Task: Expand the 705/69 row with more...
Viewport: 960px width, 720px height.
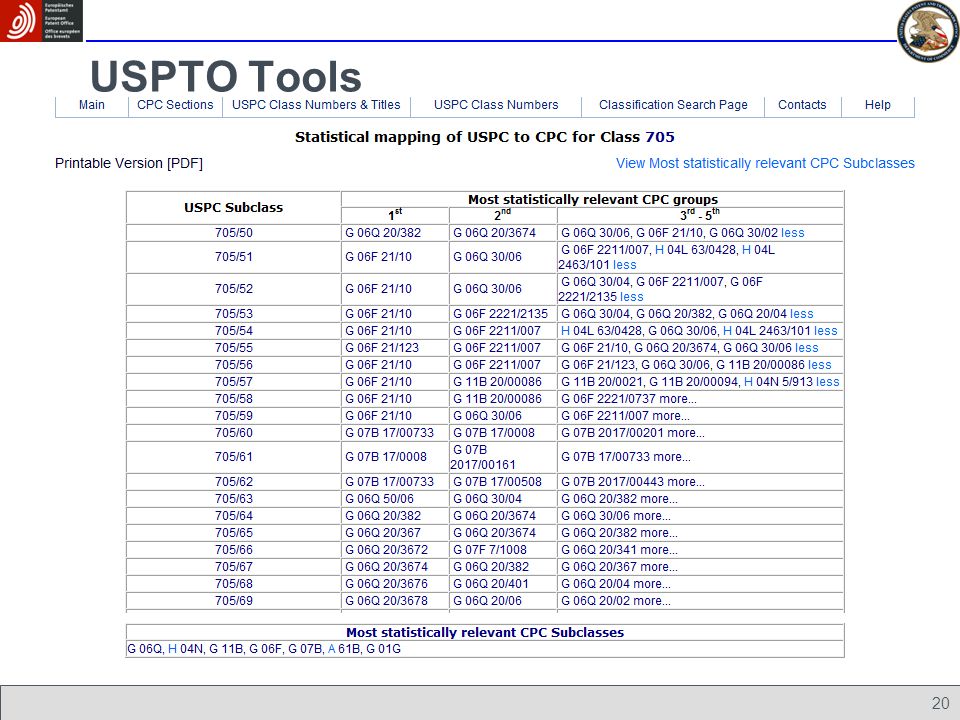Action: pos(652,601)
